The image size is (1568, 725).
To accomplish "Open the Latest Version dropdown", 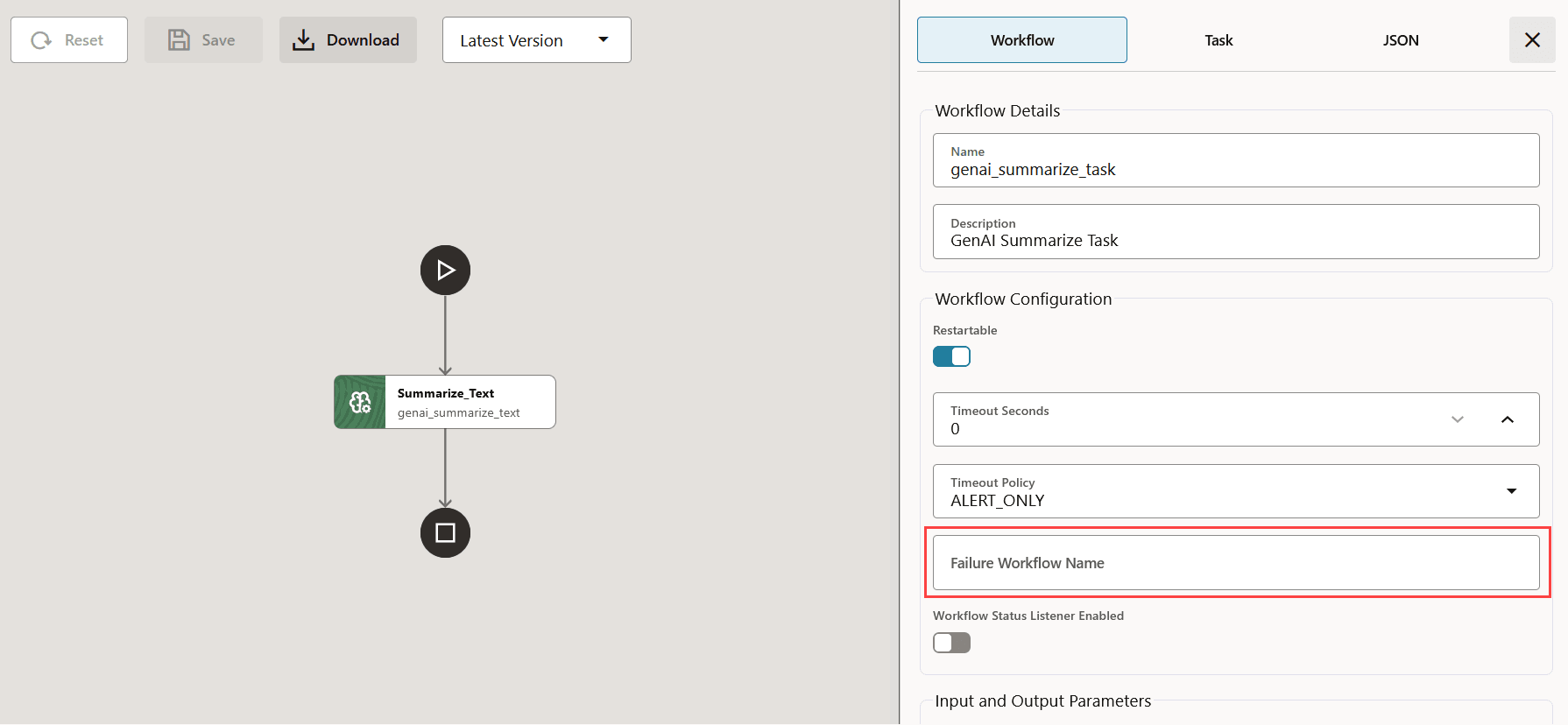I will 536,40.
